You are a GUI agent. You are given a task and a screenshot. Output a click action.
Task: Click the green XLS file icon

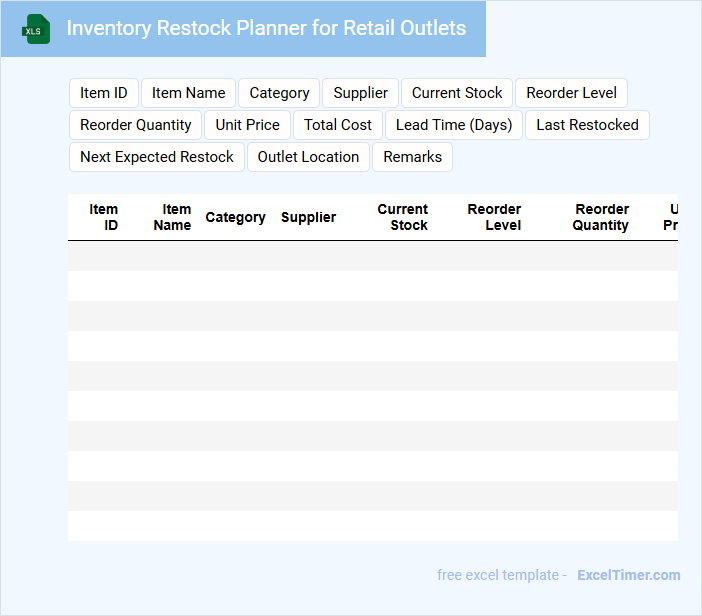36,29
